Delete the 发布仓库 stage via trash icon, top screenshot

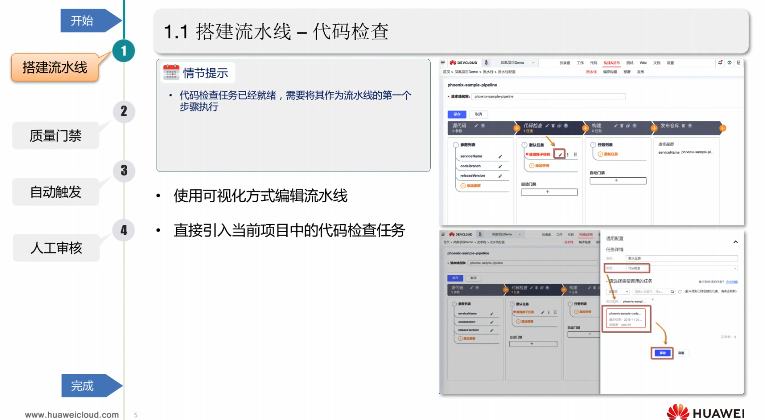(x=684, y=126)
